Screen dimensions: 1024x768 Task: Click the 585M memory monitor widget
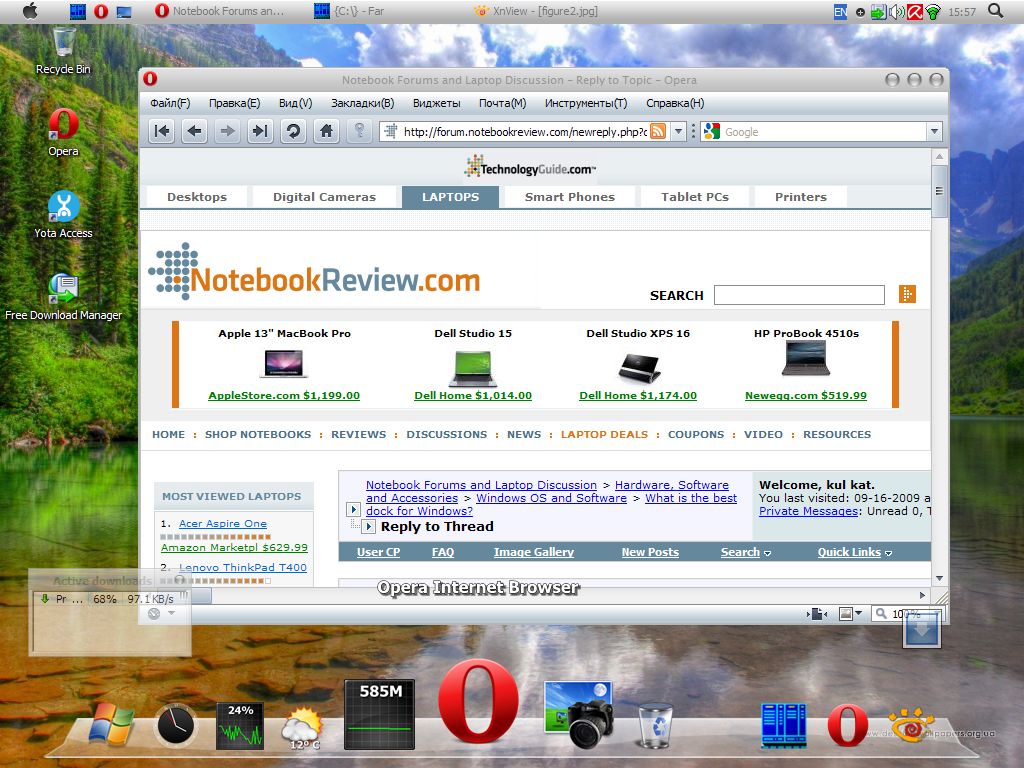click(x=379, y=714)
